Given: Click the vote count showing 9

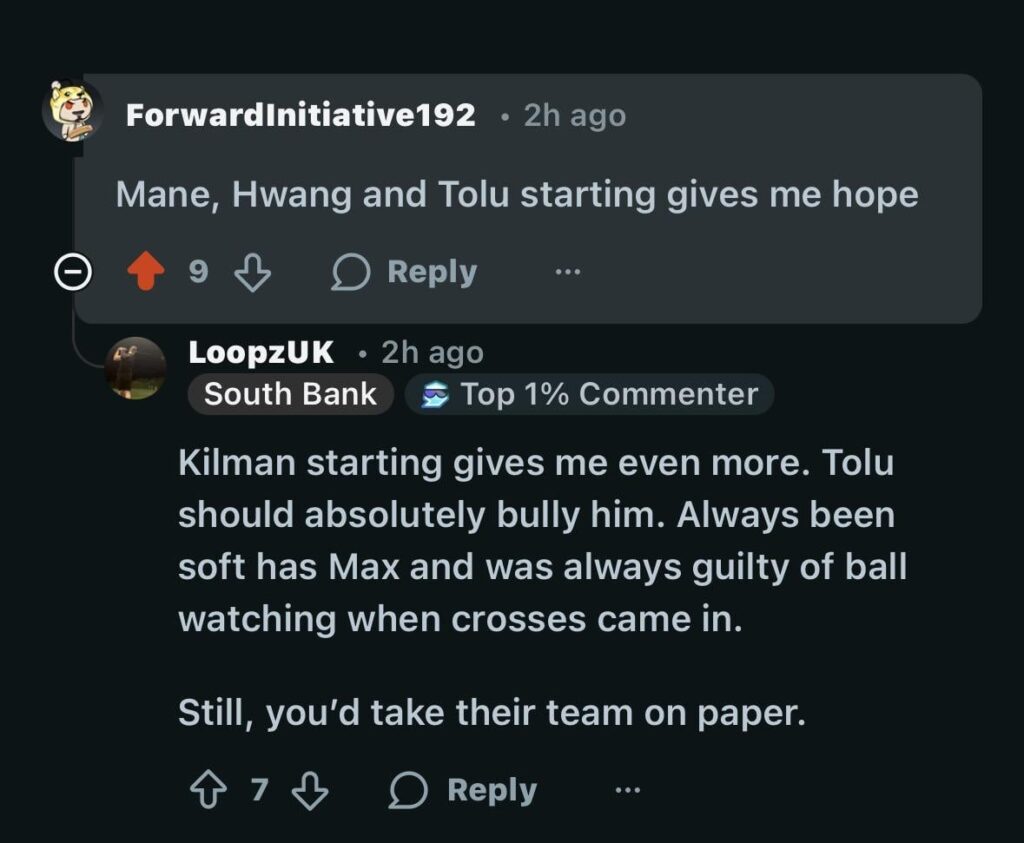Looking at the screenshot, I should pos(199,270).
